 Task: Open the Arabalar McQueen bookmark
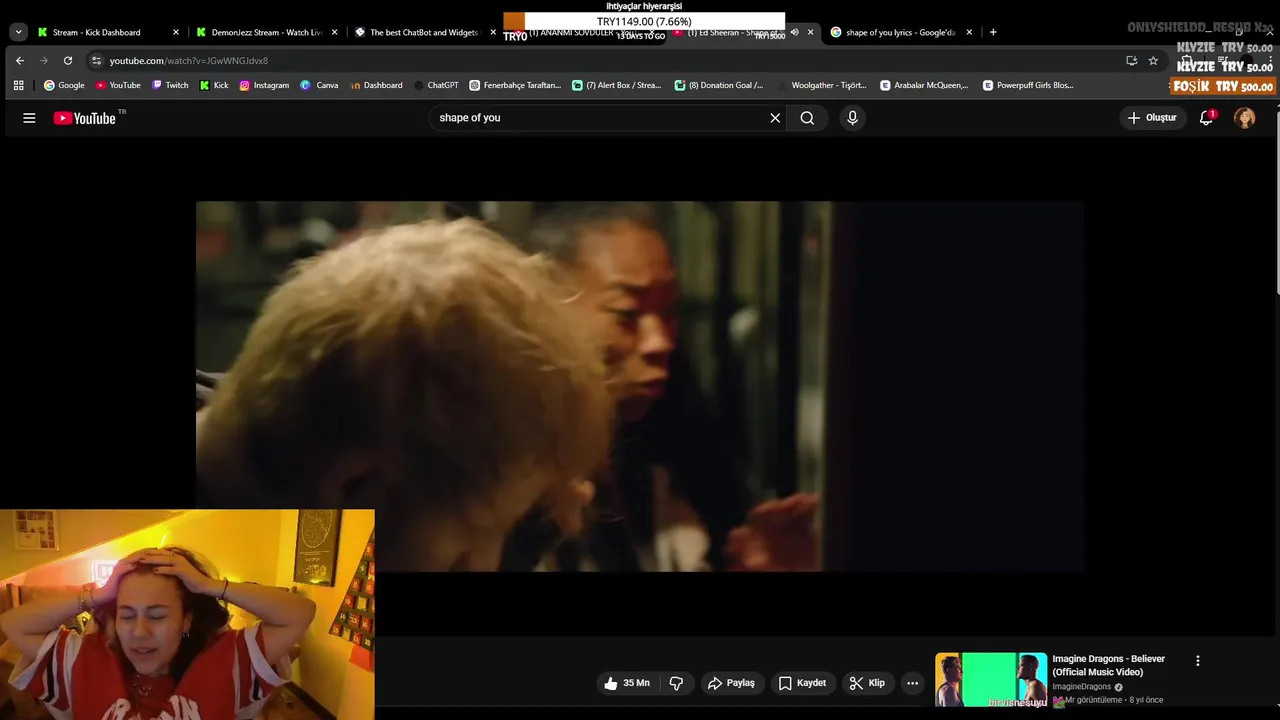(x=924, y=85)
